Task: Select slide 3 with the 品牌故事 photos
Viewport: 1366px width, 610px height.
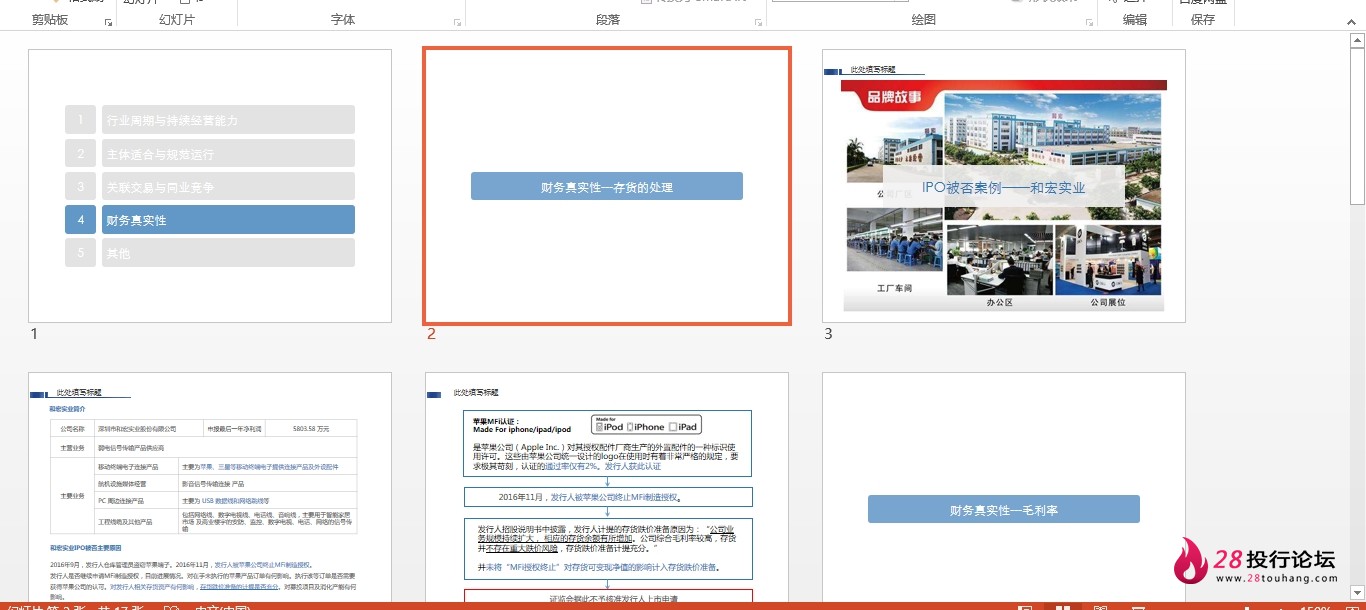Action: point(1003,186)
